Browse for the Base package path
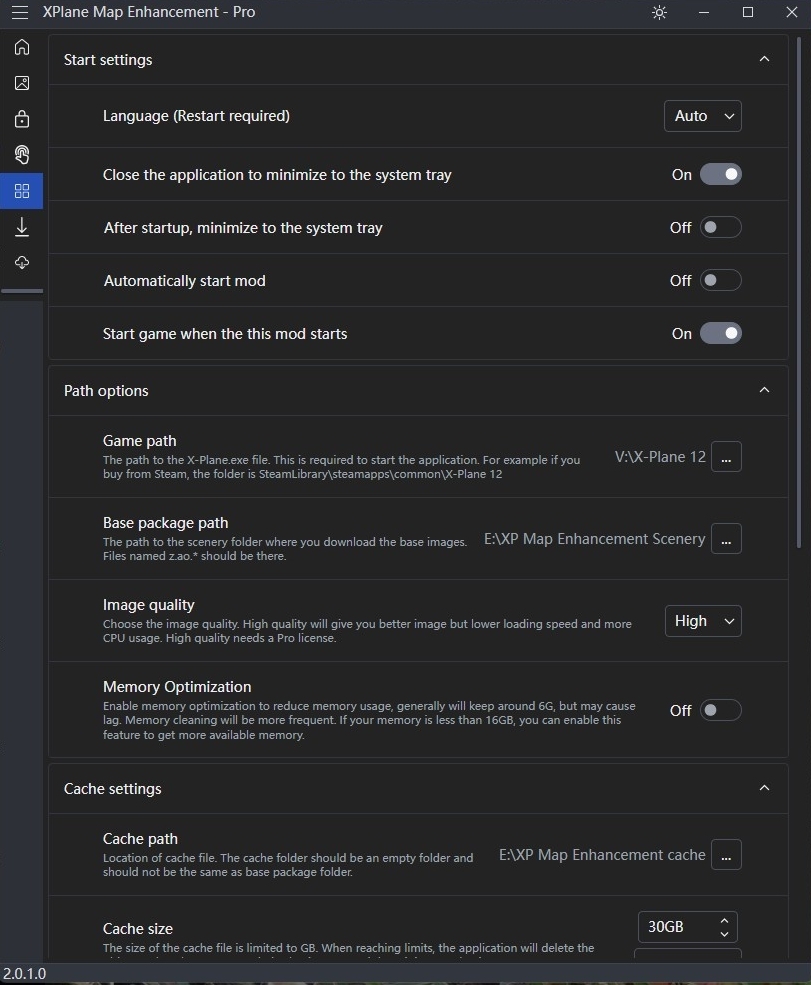 point(726,539)
